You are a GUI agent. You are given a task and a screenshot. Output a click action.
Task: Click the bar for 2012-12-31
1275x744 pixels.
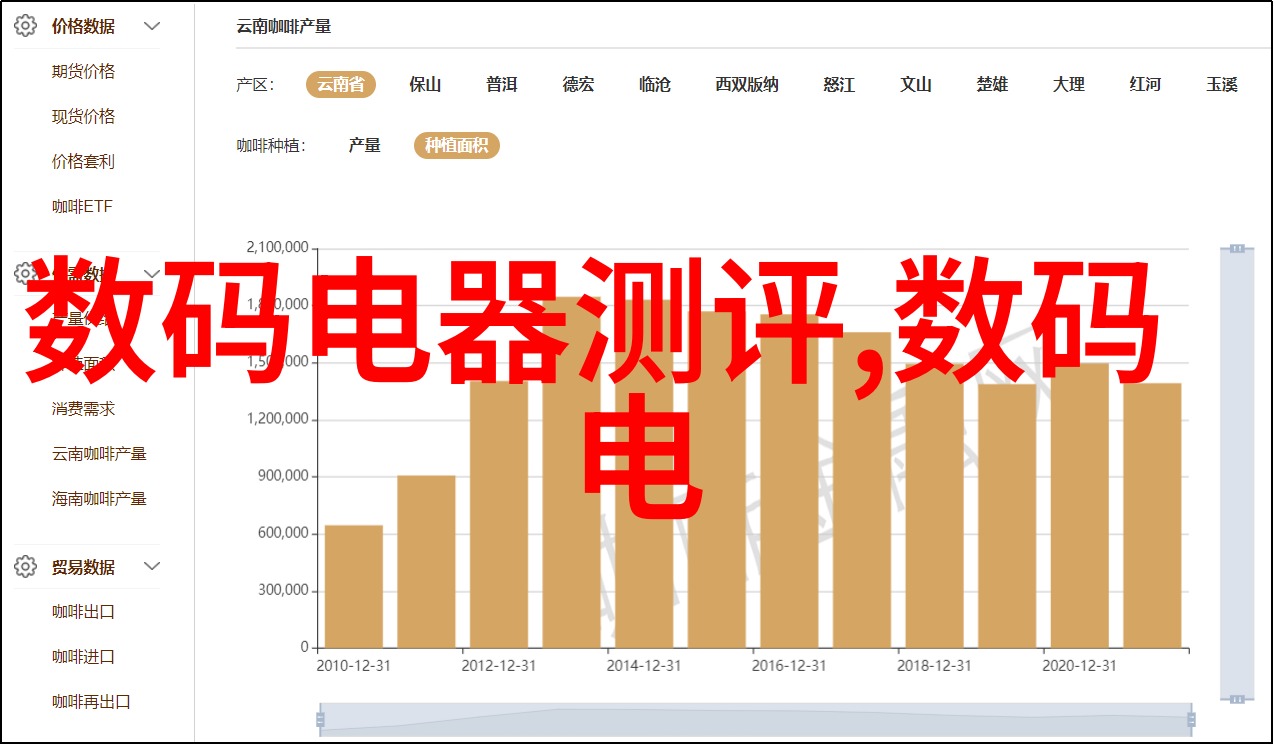(499, 514)
